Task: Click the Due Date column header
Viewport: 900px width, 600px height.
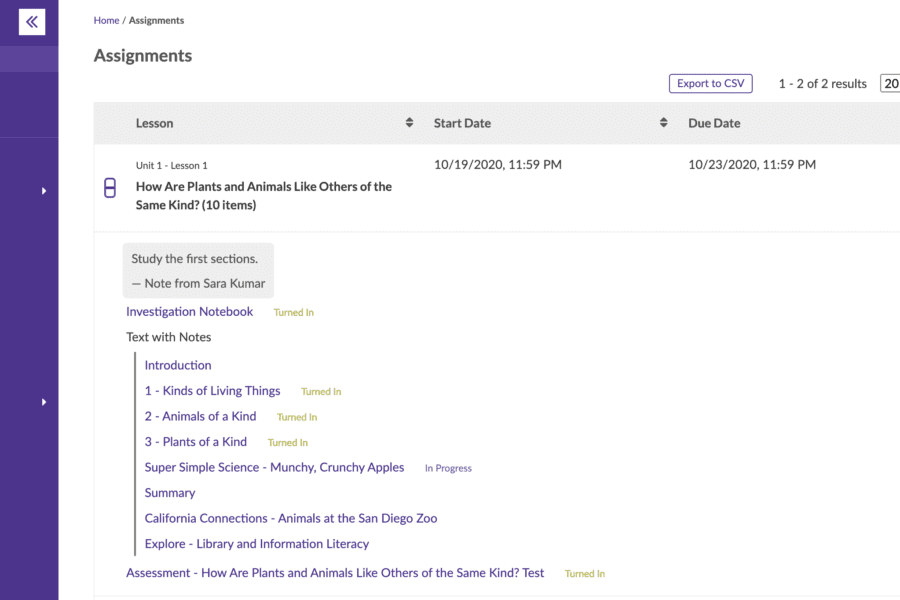Action: click(x=714, y=123)
